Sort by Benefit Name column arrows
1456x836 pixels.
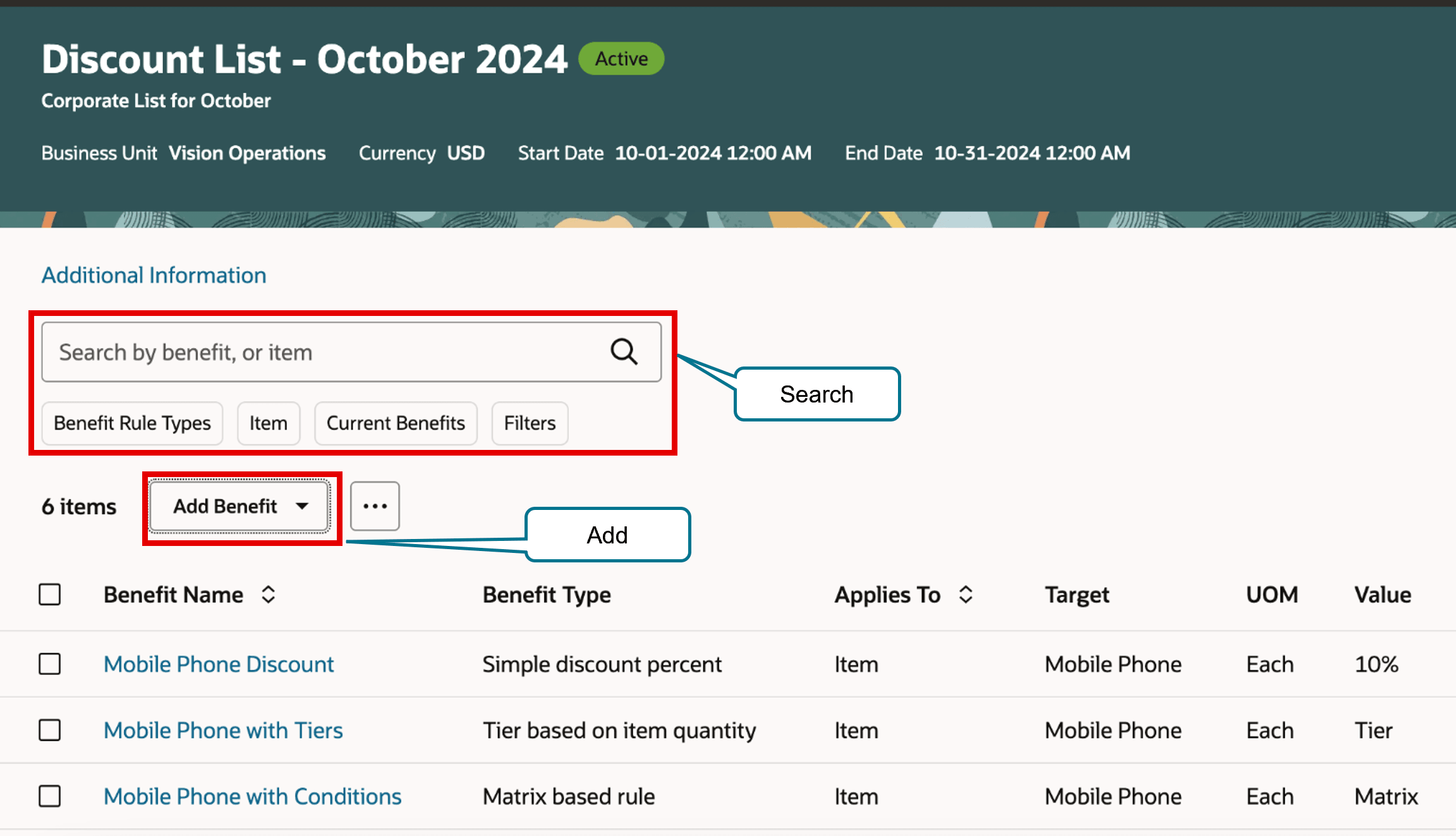click(x=269, y=595)
